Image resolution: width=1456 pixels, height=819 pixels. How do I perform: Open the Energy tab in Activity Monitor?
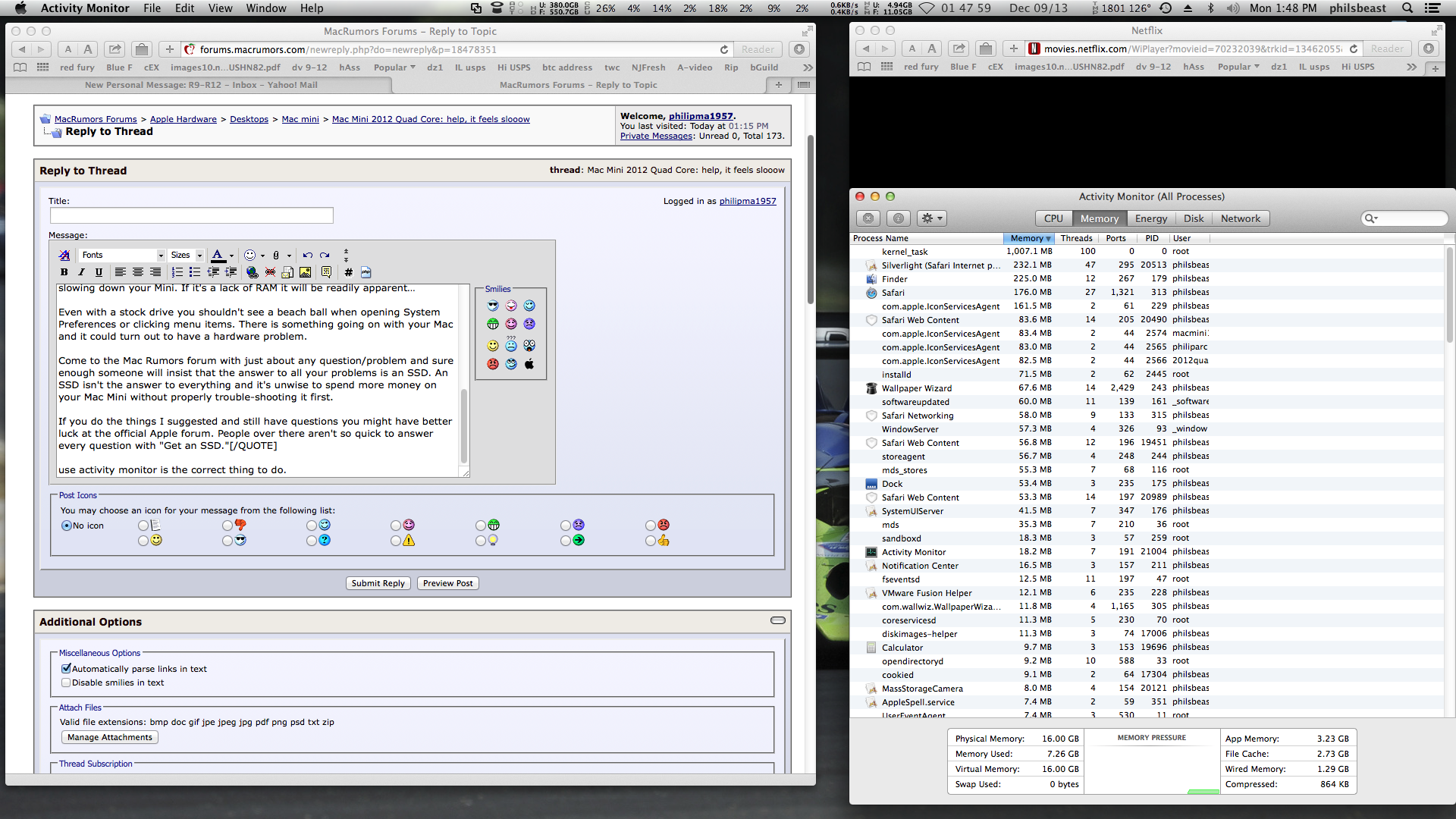point(1150,218)
